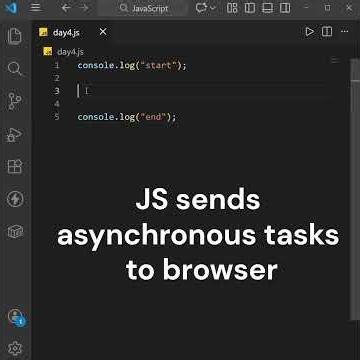Open the Manage settings gear

point(15,348)
